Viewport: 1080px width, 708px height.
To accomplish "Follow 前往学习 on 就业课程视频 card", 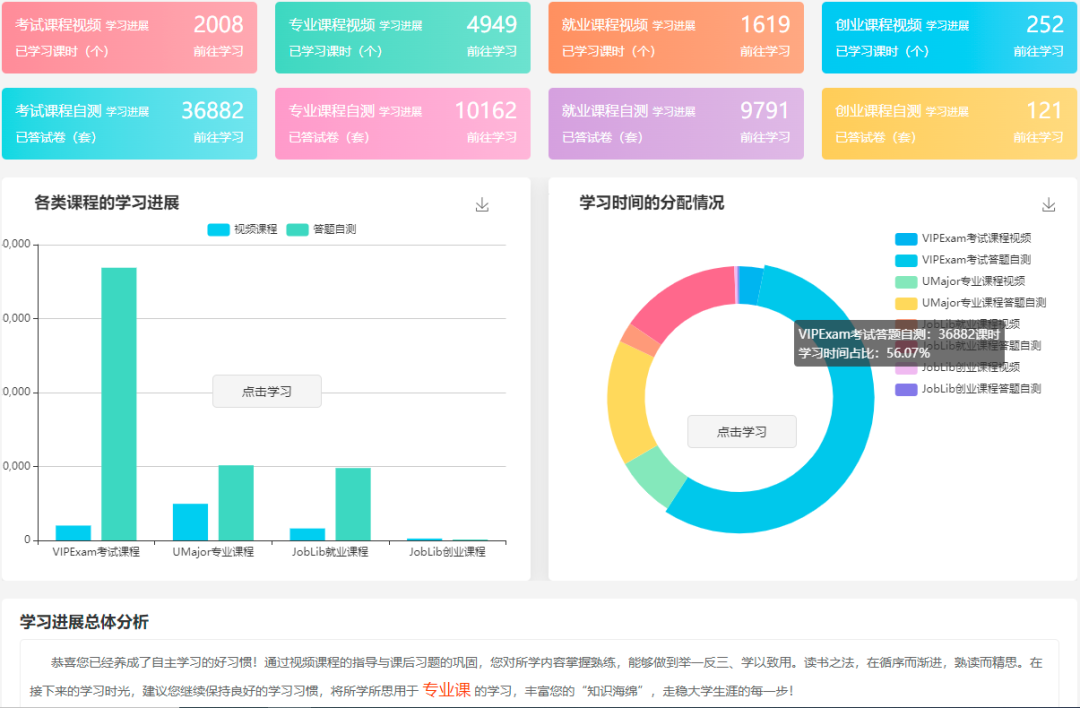I will (x=765, y=51).
